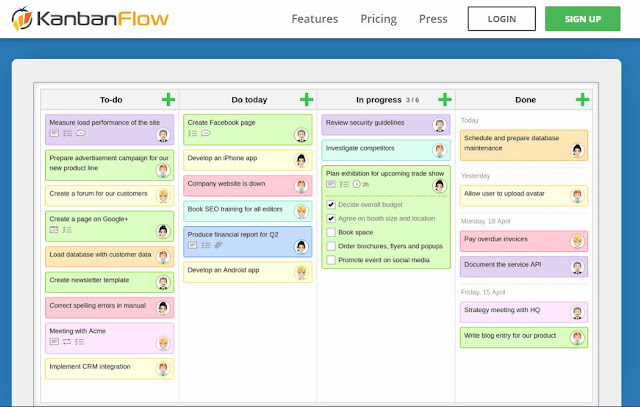Open Write blog entry for our product card

tap(524, 338)
